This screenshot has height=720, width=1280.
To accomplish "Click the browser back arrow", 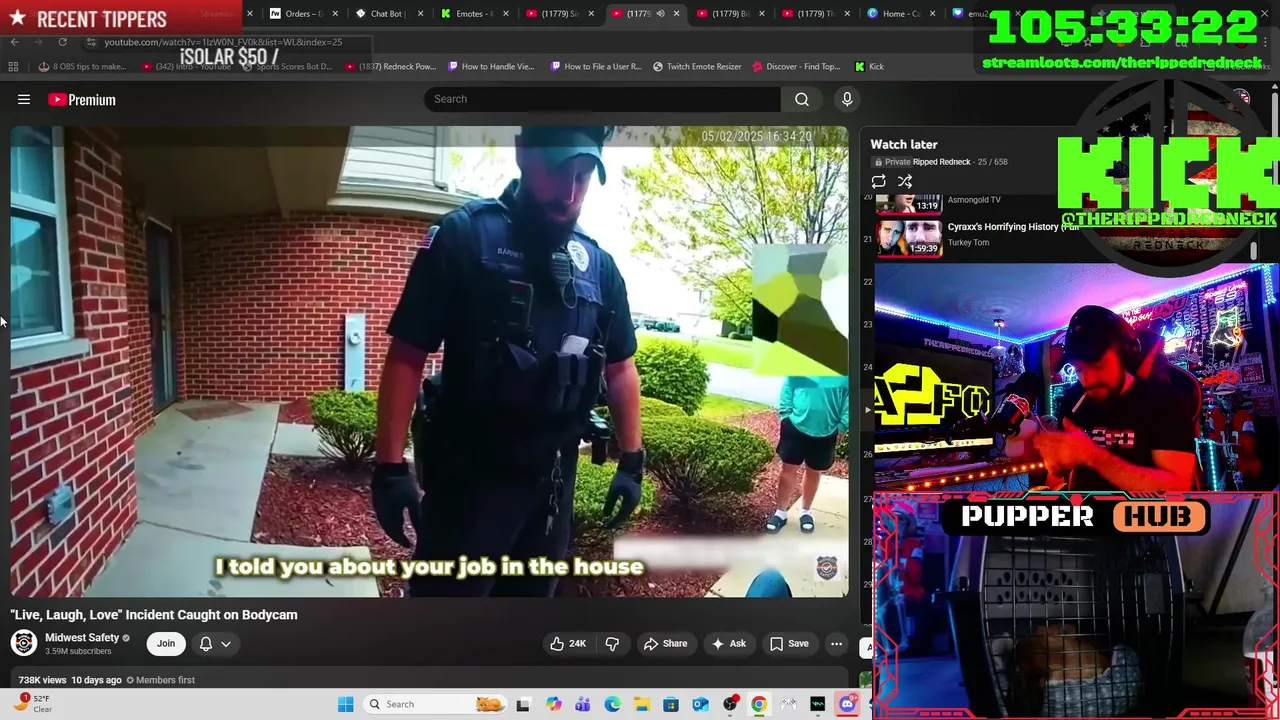I will pos(14,42).
